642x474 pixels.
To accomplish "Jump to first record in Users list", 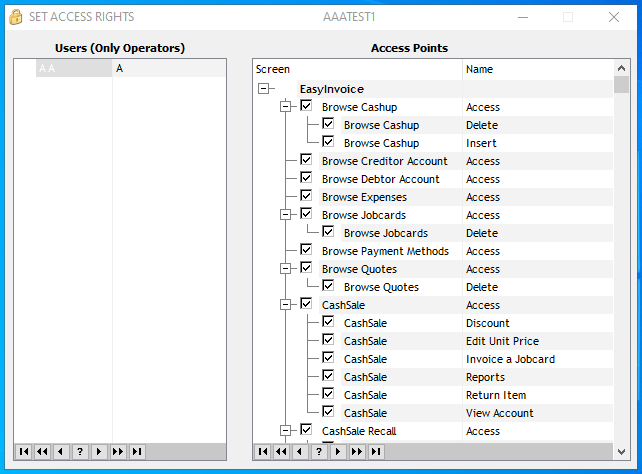I will pos(24,451).
